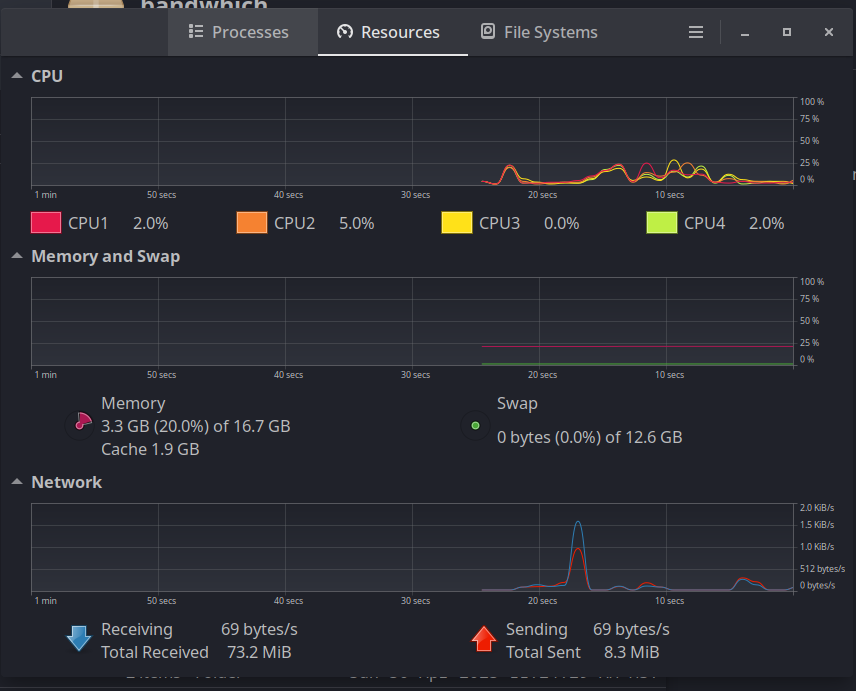Screen dimensions: 856x691
Task: Click the Network history graph
Action: coord(412,548)
